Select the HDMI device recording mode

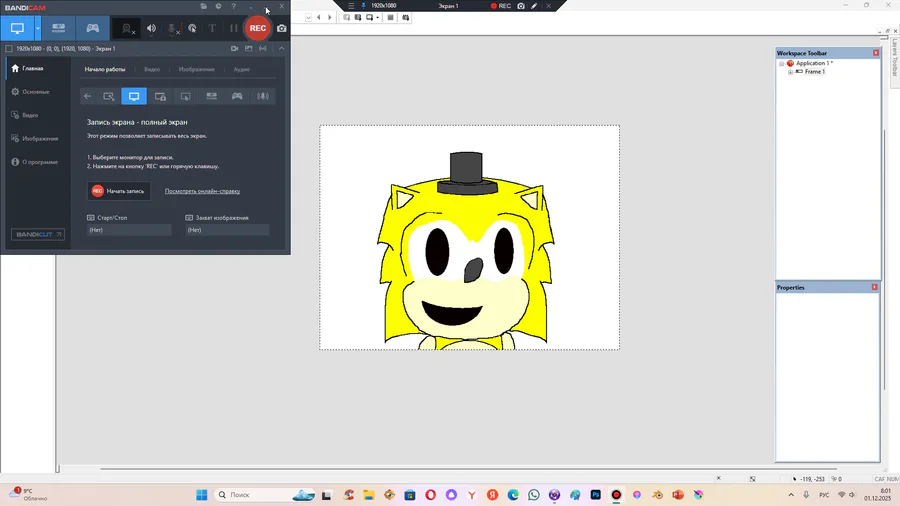(x=58, y=28)
